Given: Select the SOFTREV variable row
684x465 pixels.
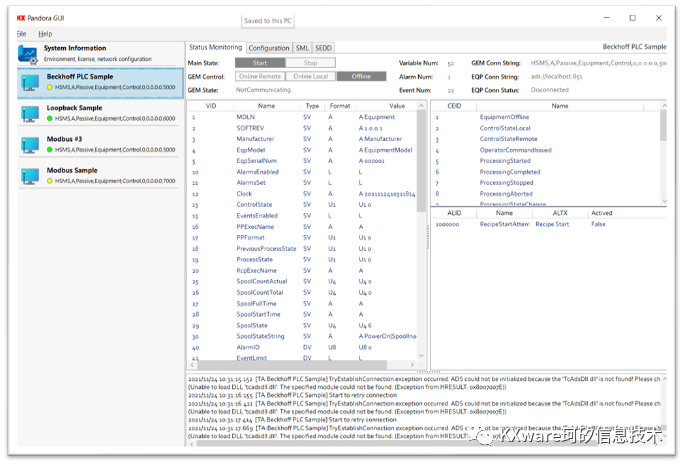Looking at the screenshot, I should (x=303, y=128).
